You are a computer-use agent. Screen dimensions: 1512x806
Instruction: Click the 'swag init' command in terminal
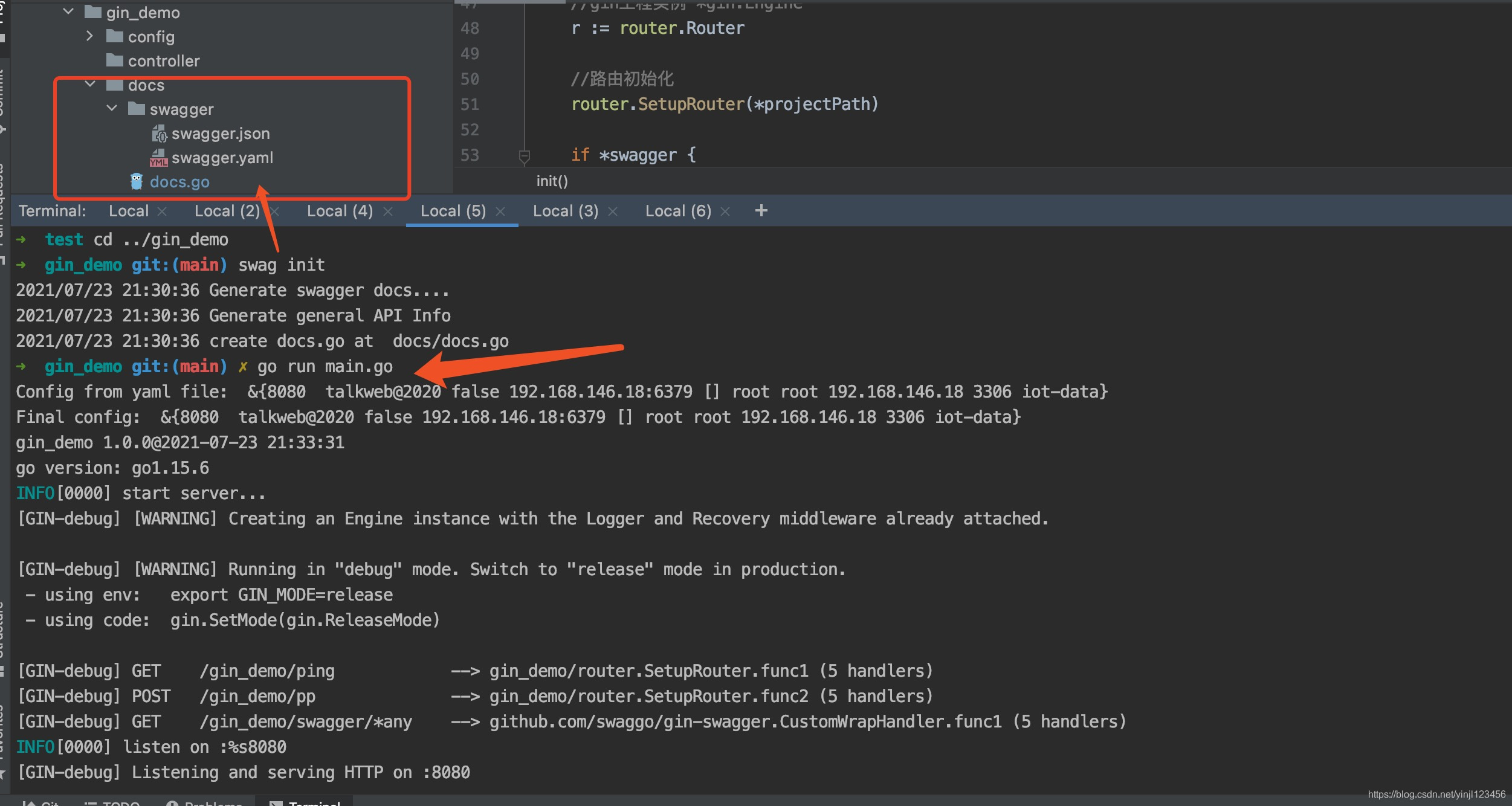click(x=282, y=265)
